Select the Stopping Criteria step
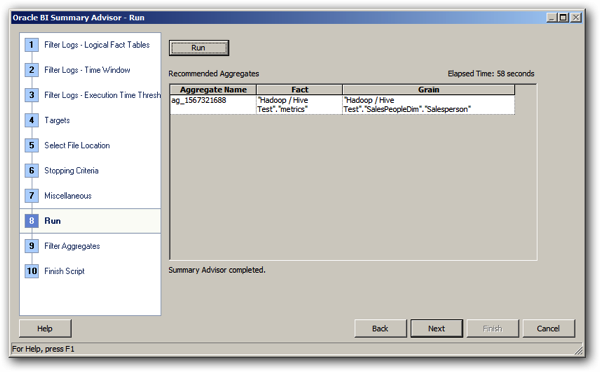 tap(71, 171)
